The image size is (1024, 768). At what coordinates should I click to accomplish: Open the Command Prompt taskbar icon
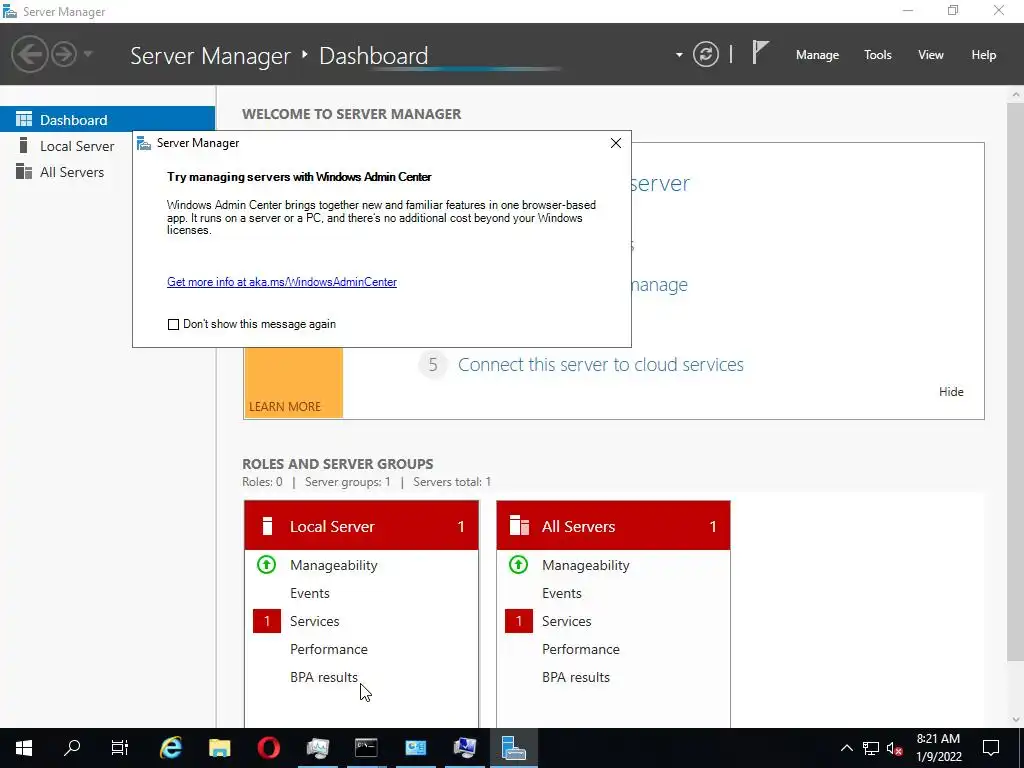tap(366, 748)
